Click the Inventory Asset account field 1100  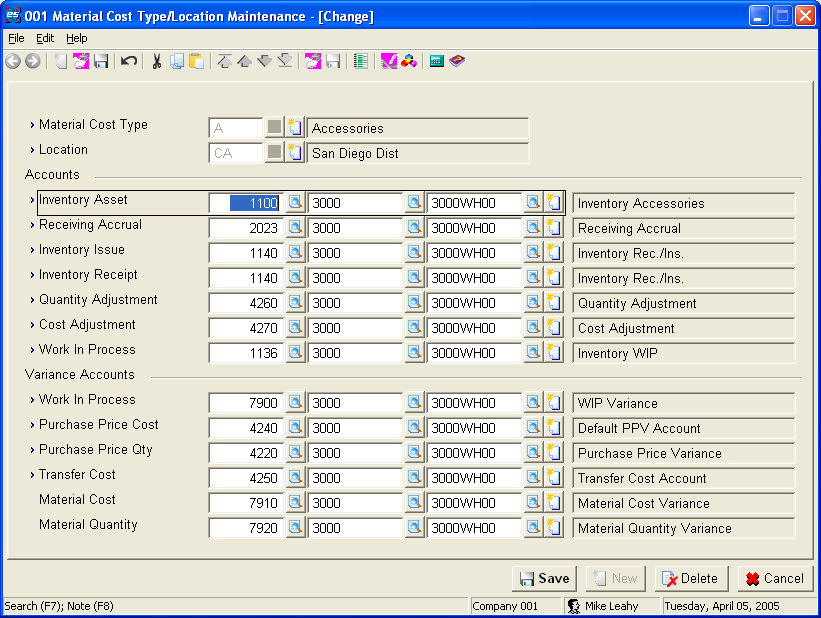tap(247, 203)
